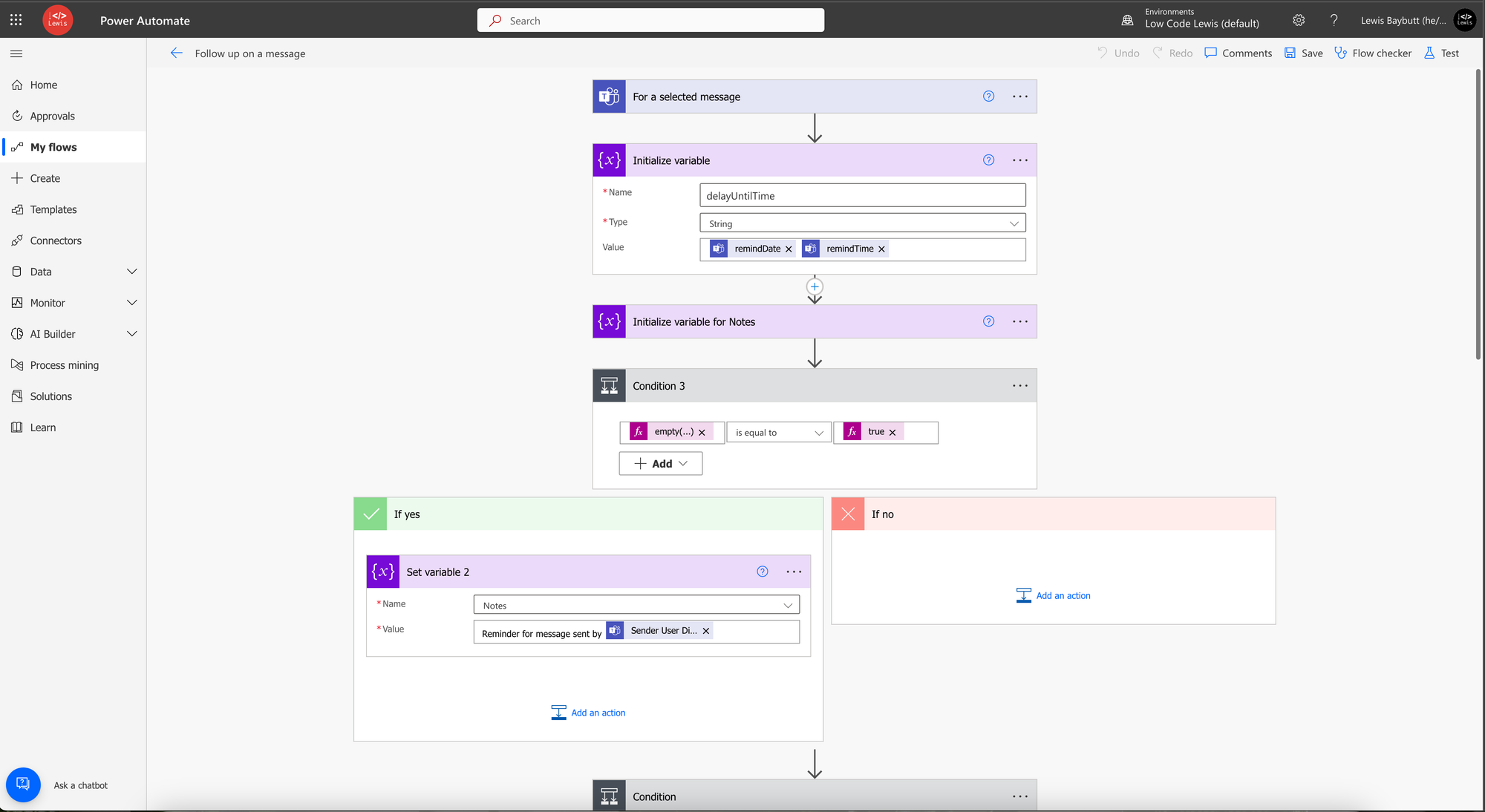Screen dimensions: 1485x812
Task: Open help for Initialize variable action
Action: click(988, 160)
